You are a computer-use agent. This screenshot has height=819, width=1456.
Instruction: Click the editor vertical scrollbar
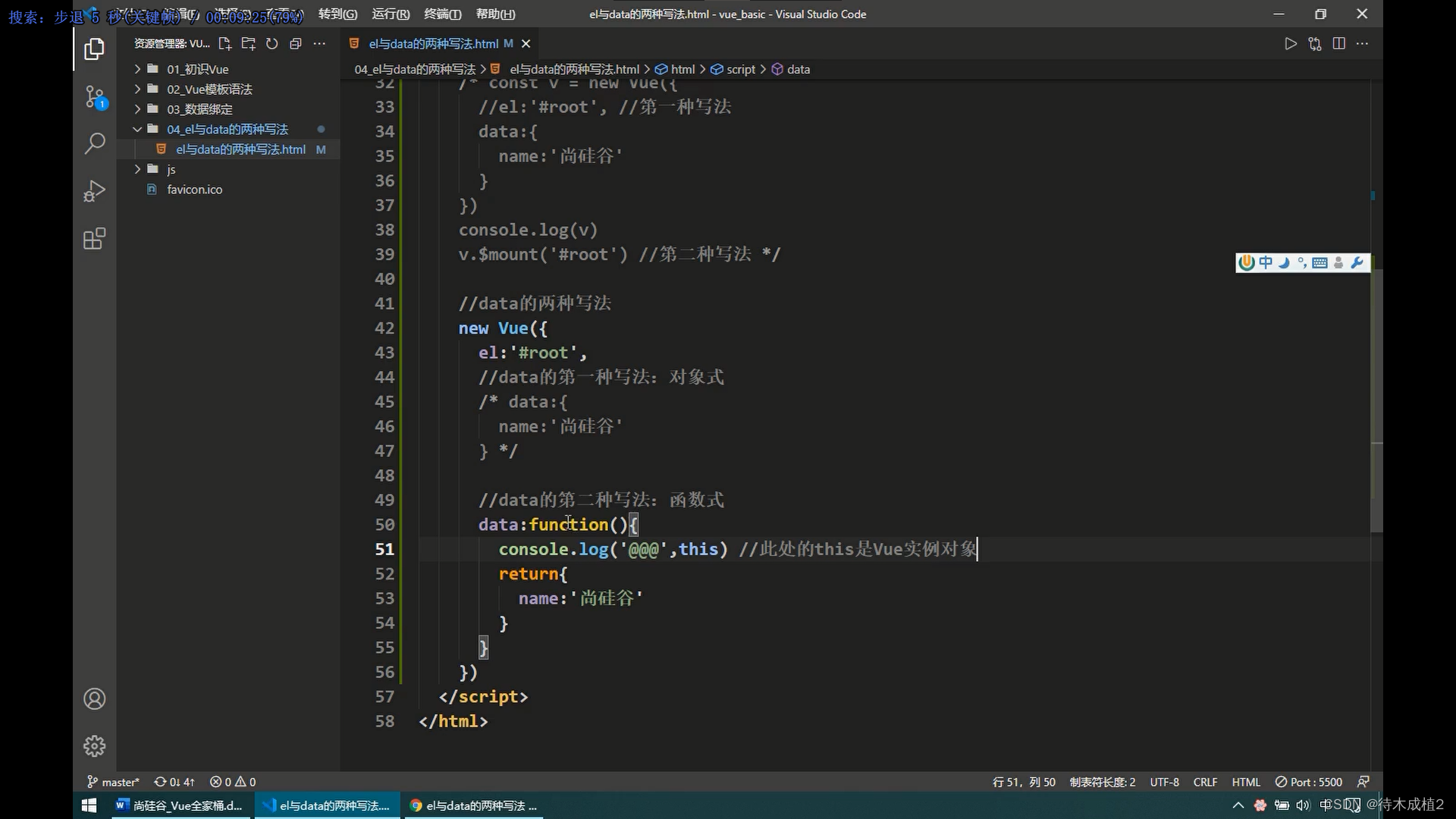pos(1376,400)
